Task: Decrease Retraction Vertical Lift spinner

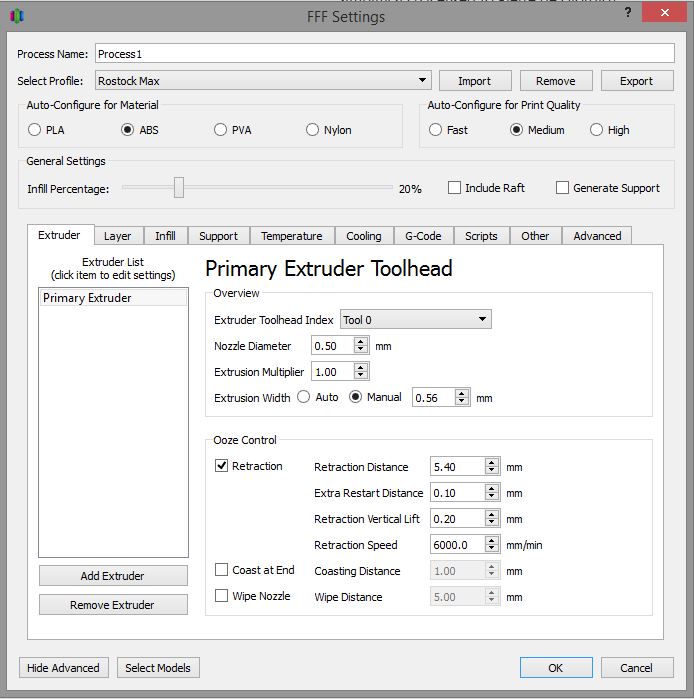Action: 491,523
